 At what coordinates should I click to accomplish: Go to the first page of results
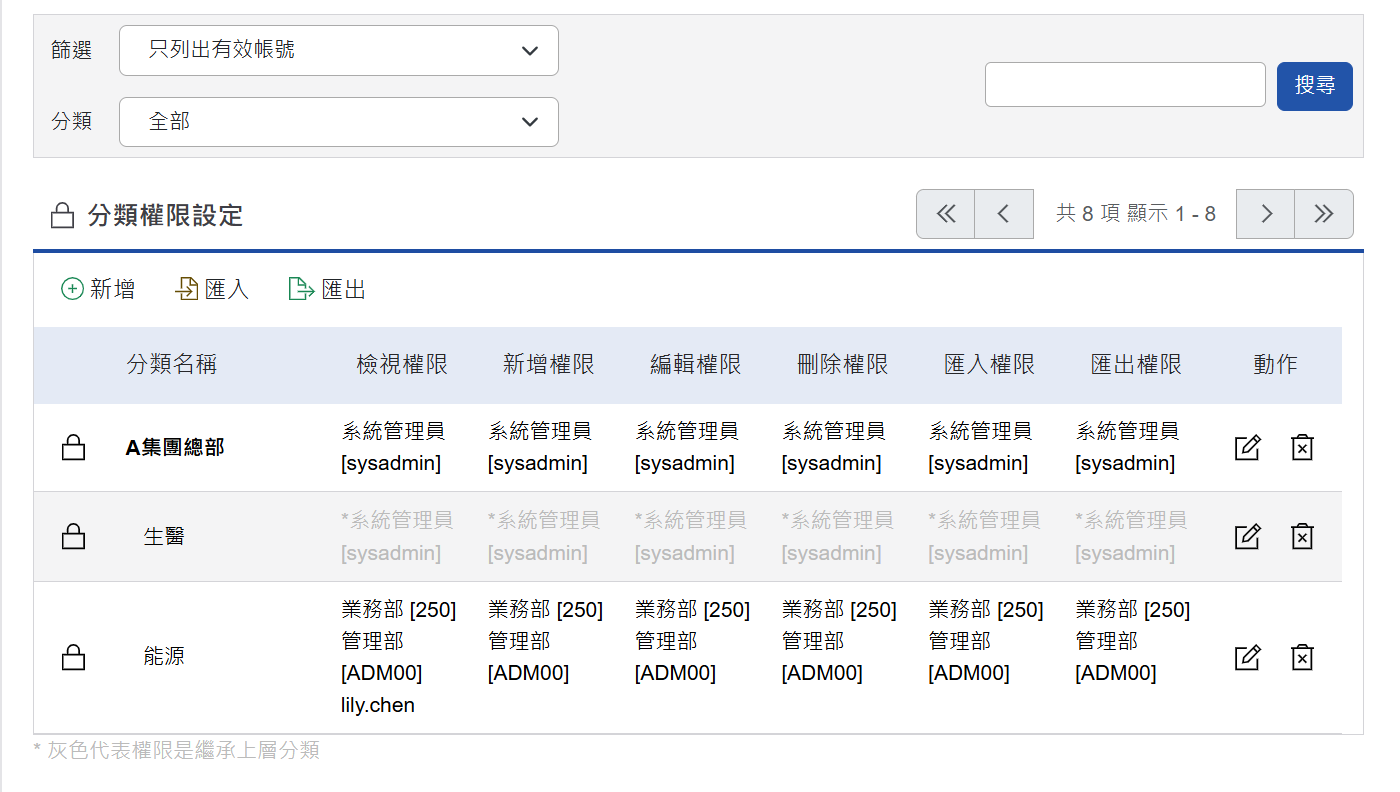pyautogui.click(x=945, y=214)
